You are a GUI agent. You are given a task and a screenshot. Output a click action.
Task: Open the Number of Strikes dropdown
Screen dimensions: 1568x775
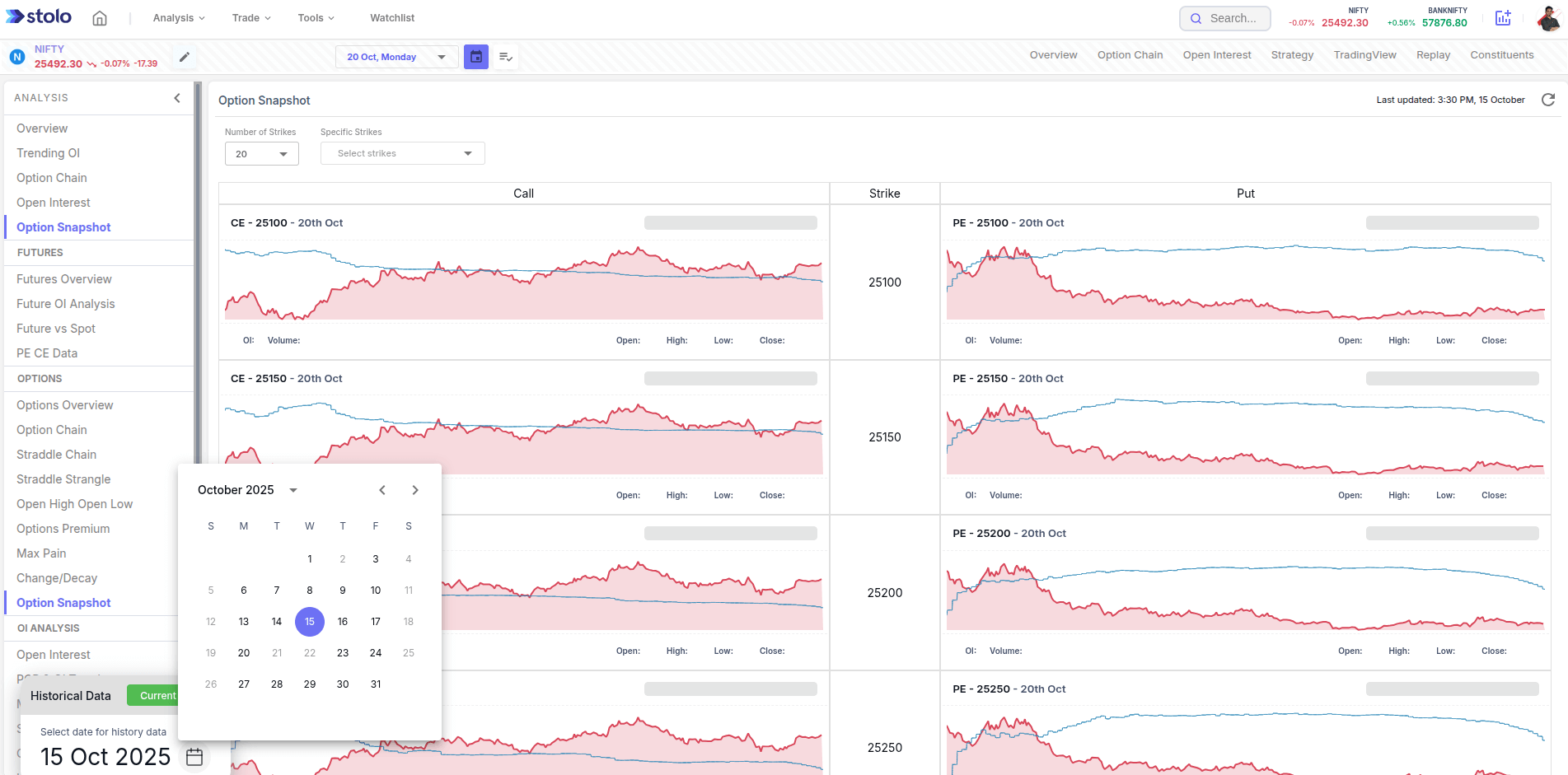[261, 153]
